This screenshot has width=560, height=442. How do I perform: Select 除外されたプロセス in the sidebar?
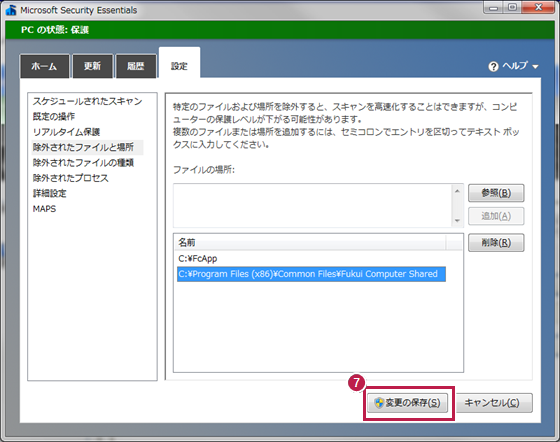(70, 178)
